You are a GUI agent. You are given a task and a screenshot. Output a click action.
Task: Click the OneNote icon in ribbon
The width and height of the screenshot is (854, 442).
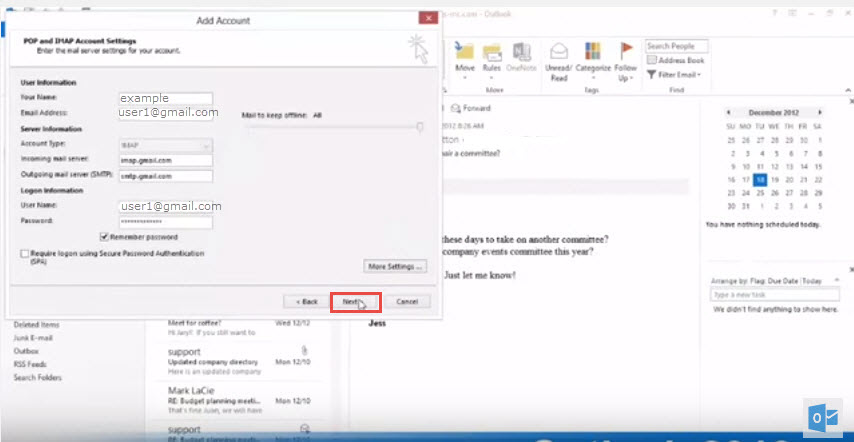(x=522, y=51)
